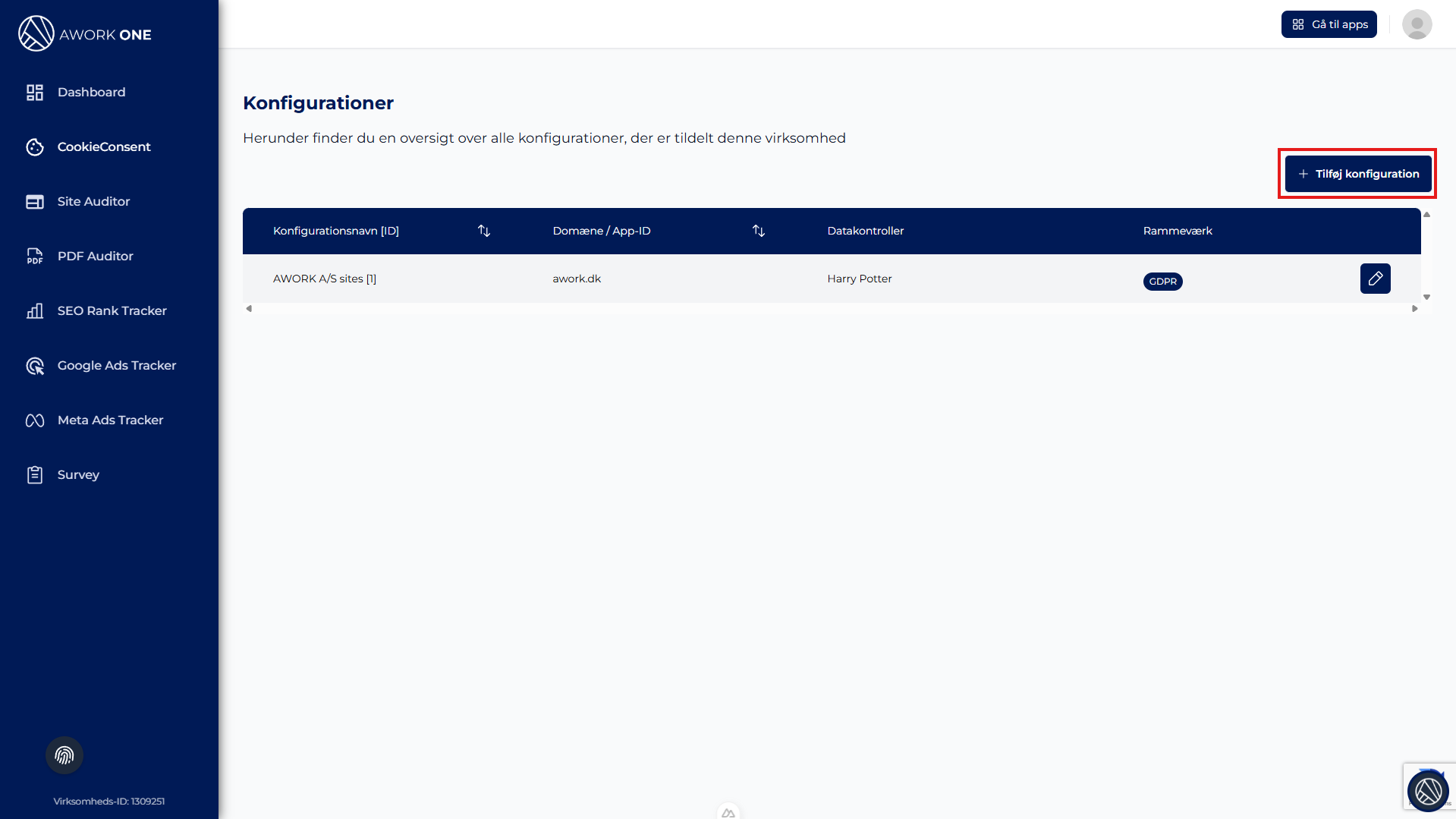
Task: Open CookieConsent from the sidebar
Action: click(104, 146)
